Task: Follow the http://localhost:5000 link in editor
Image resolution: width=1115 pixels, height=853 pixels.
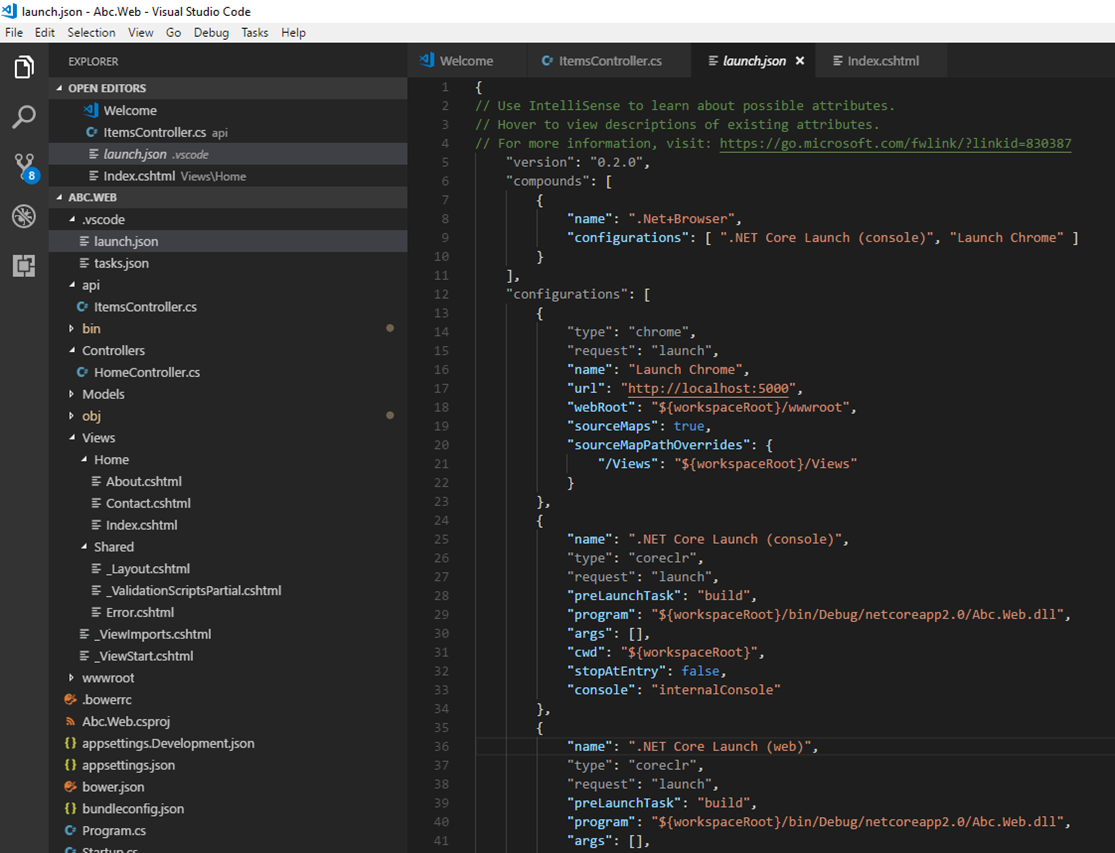Action: (708, 389)
